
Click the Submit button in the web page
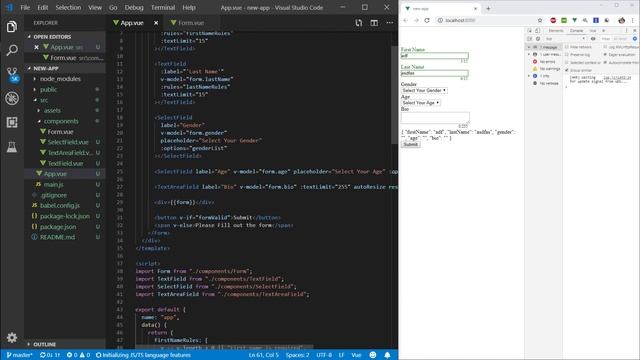[411, 144]
